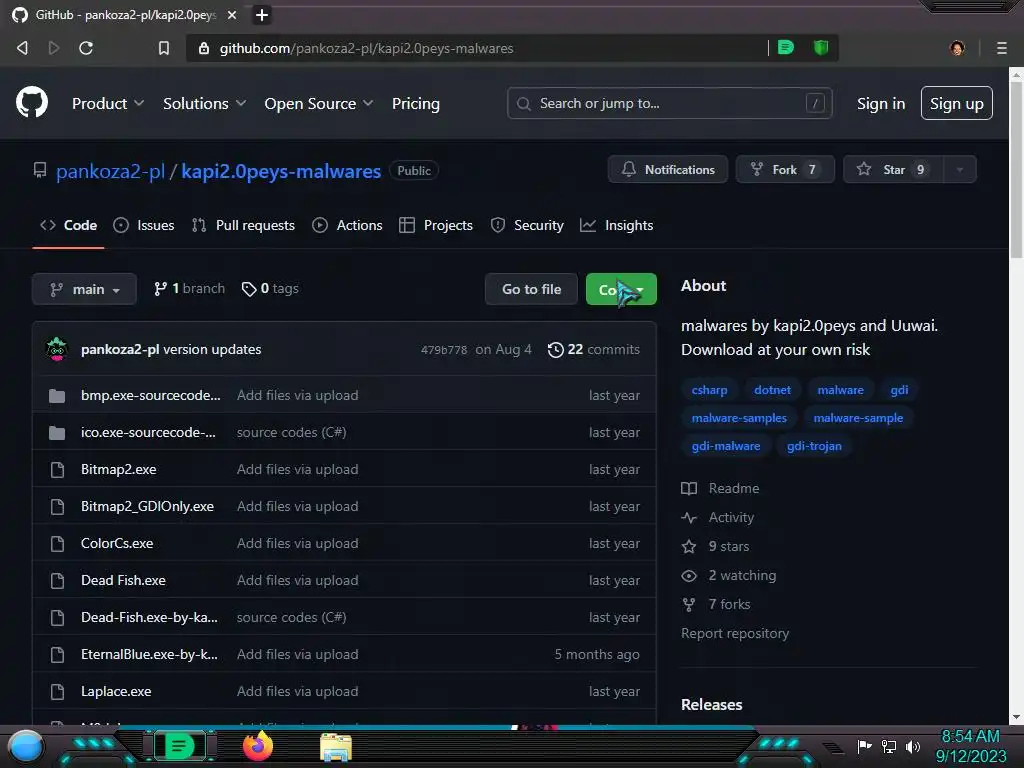Click the volume speaker tray icon
Image resolution: width=1024 pixels, height=768 pixels.
[913, 746]
